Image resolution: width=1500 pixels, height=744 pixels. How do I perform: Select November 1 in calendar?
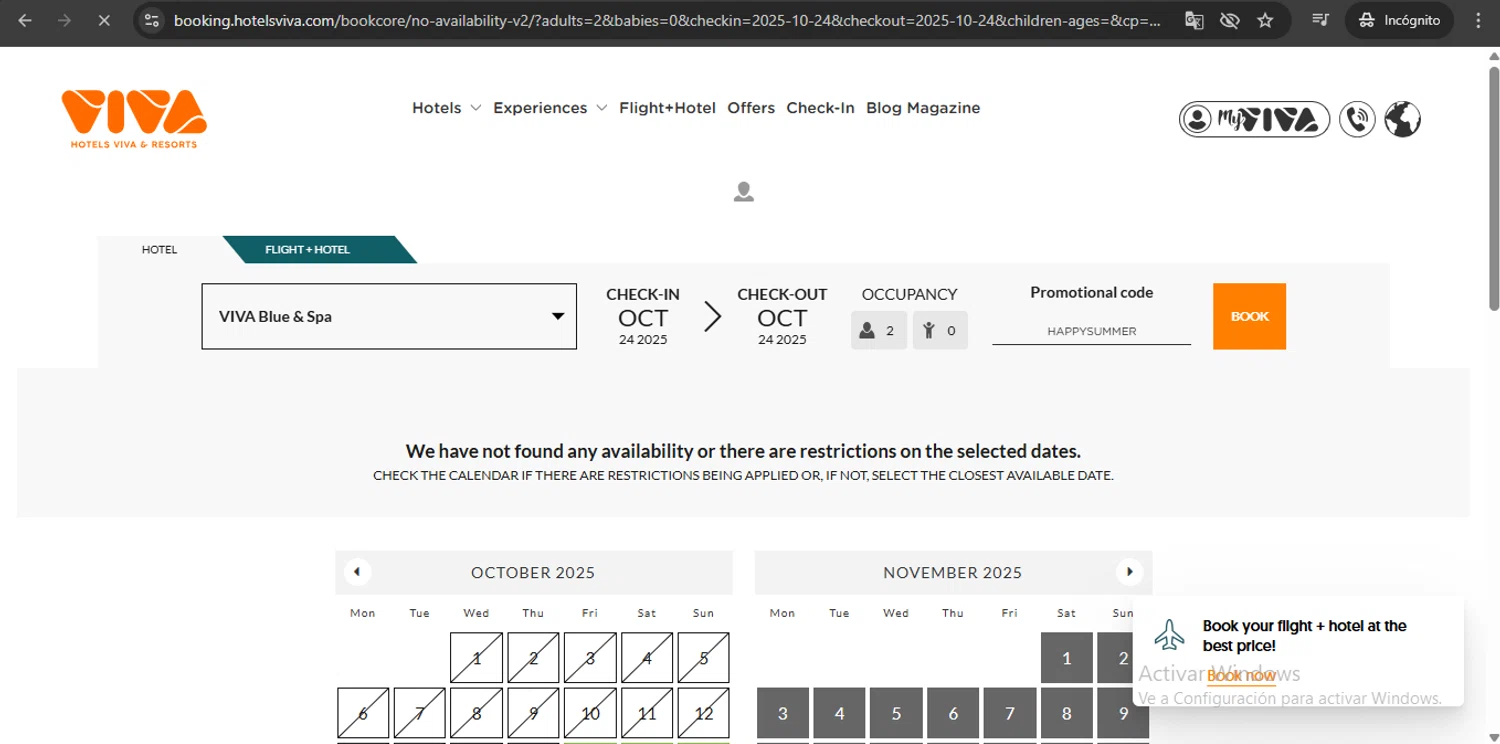click(1066, 658)
